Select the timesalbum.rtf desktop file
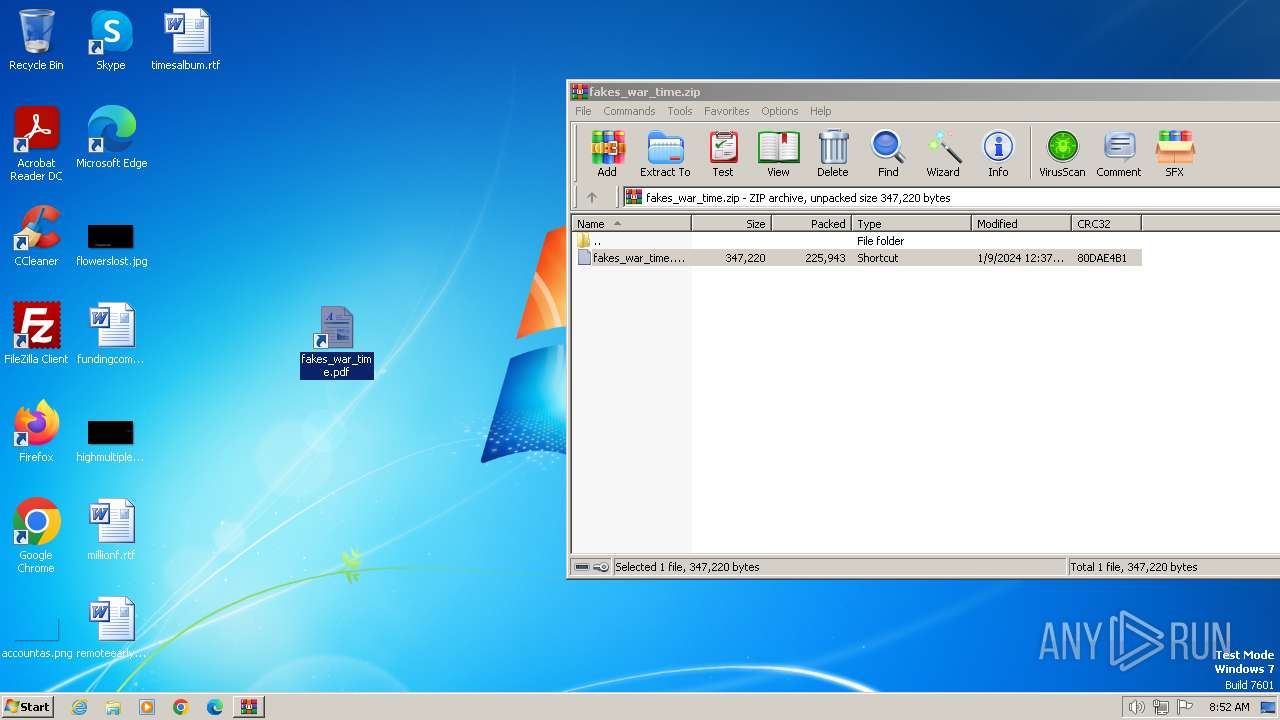The image size is (1280, 720). pos(185,40)
